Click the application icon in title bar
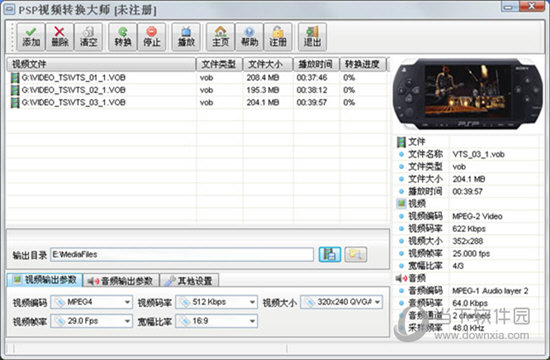 (9, 9)
